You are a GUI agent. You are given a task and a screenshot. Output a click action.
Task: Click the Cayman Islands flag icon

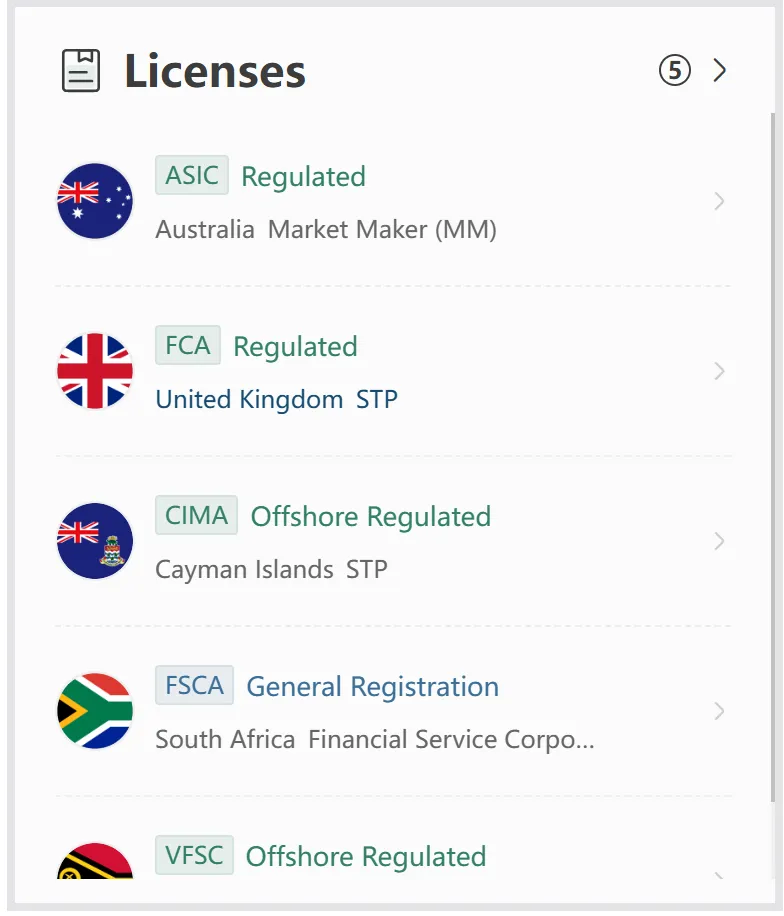tap(95, 541)
